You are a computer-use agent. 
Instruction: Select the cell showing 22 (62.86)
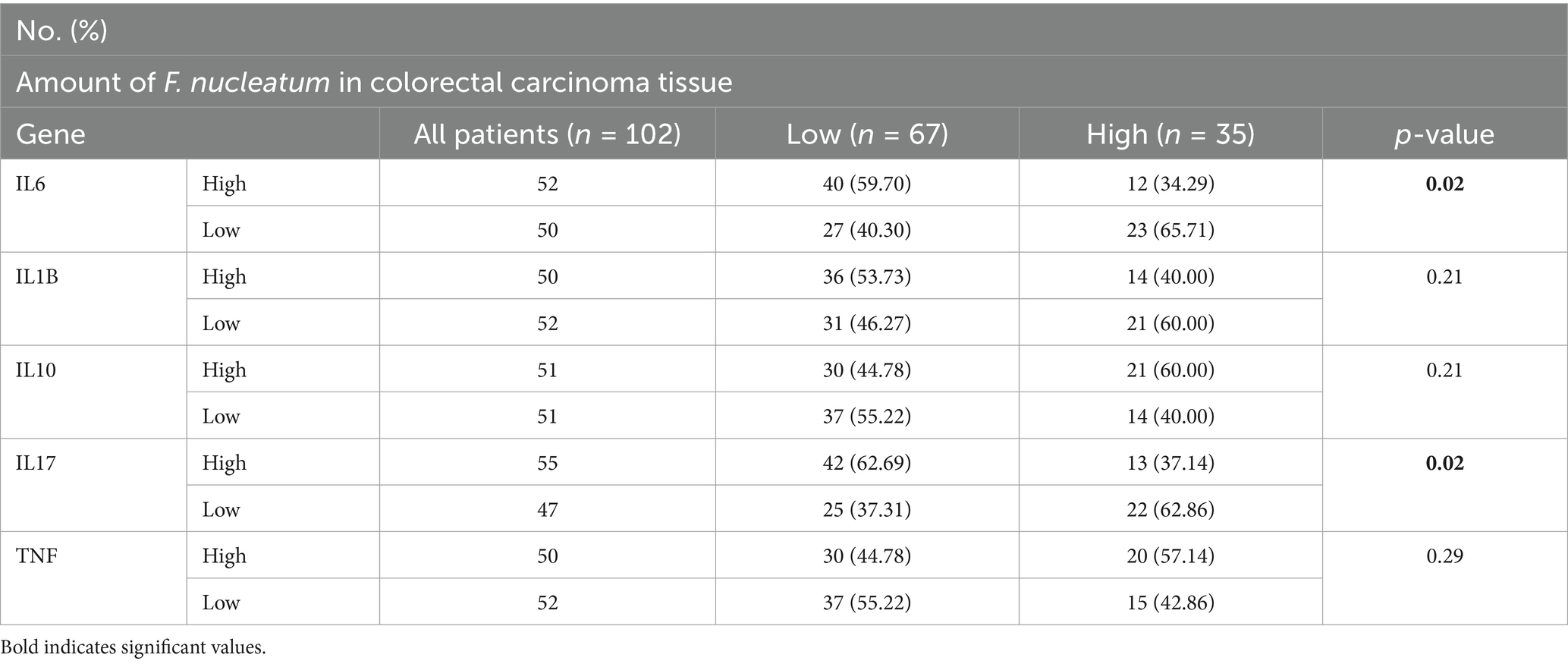[1170, 509]
